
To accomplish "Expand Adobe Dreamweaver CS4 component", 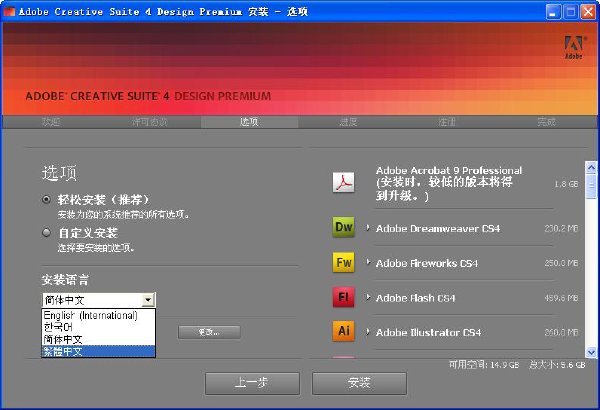I will pyautogui.click(x=368, y=228).
